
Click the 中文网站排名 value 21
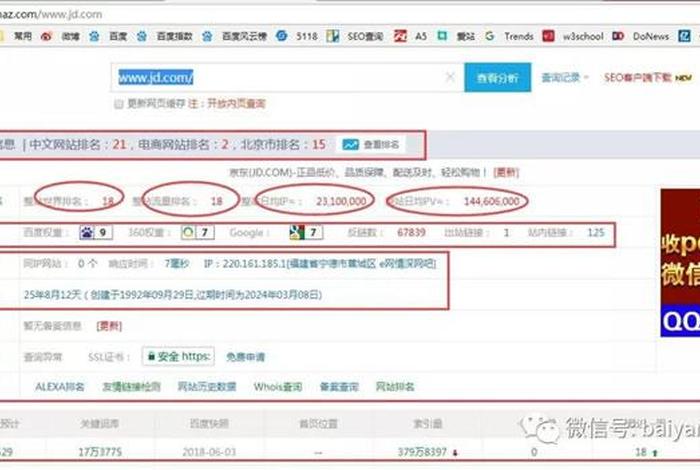tap(119, 145)
